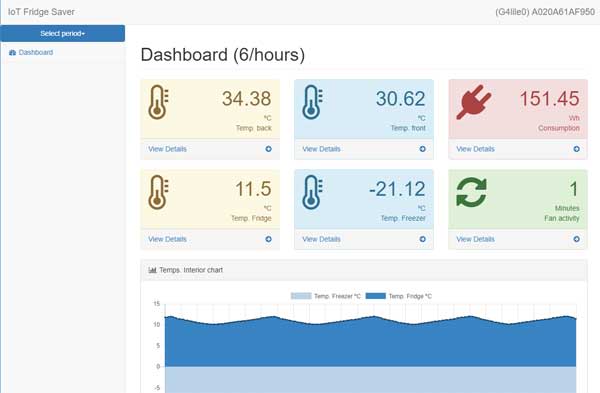Click the Temp. Fridge thermometer icon
600x393 pixels.
(158, 192)
